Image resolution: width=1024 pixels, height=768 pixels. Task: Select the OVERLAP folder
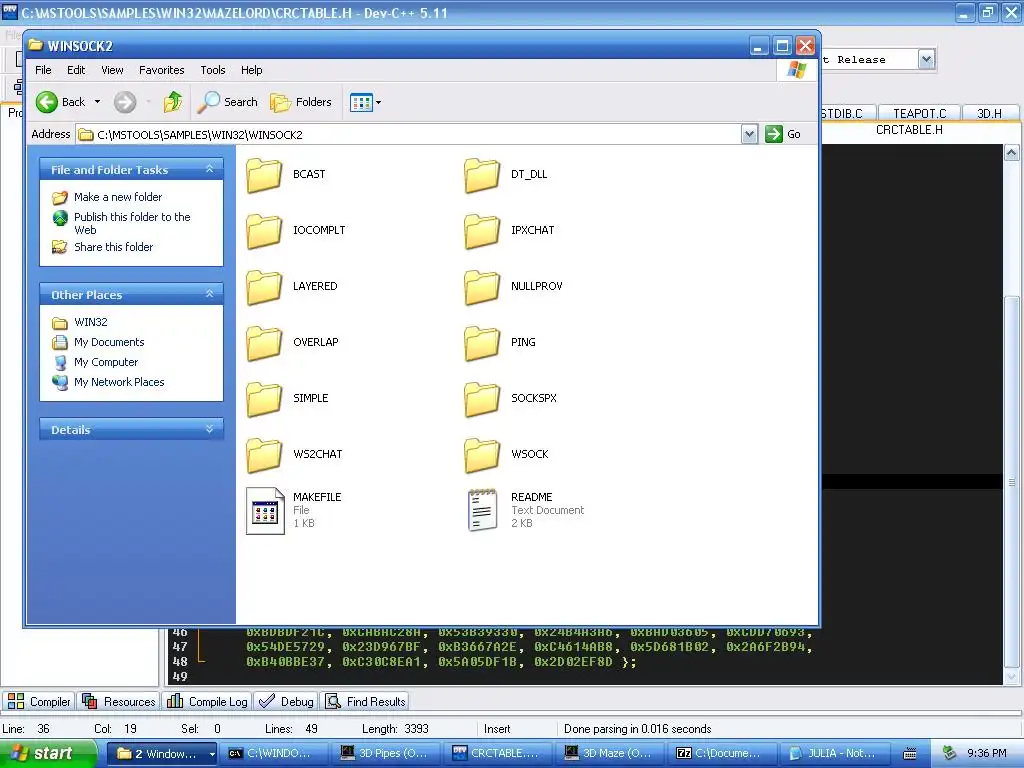tap(264, 343)
